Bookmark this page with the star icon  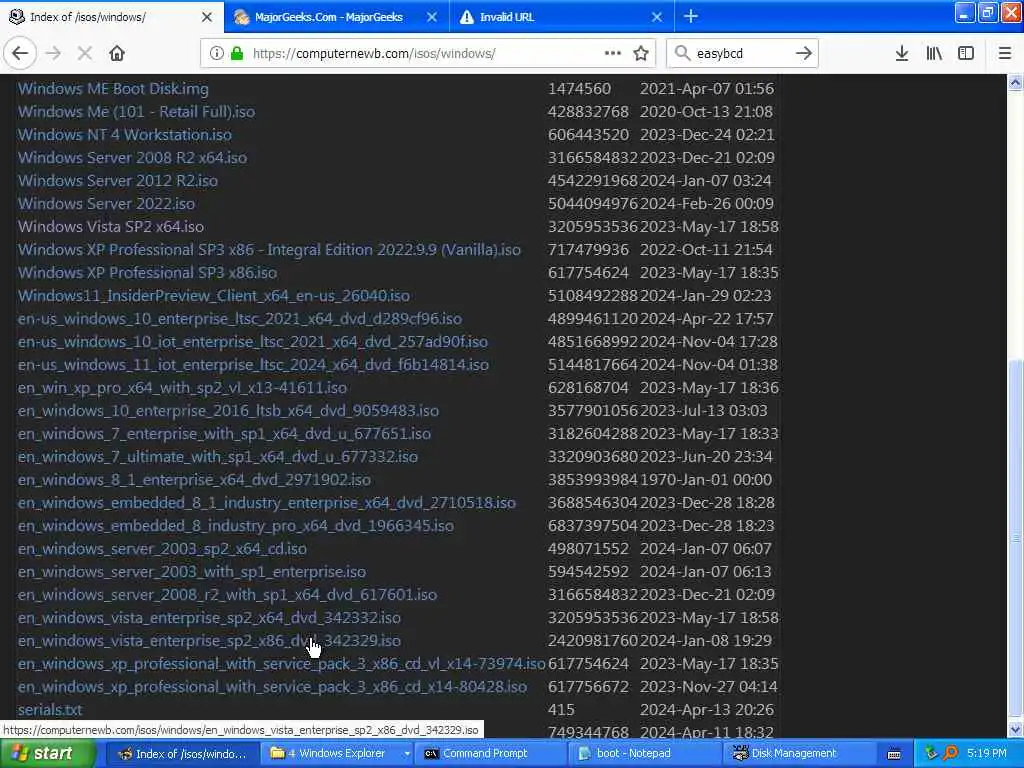pos(641,54)
